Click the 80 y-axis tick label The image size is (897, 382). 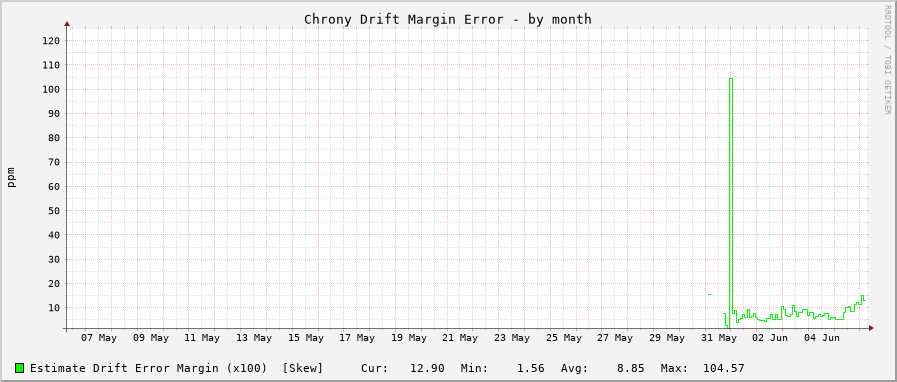(53, 138)
